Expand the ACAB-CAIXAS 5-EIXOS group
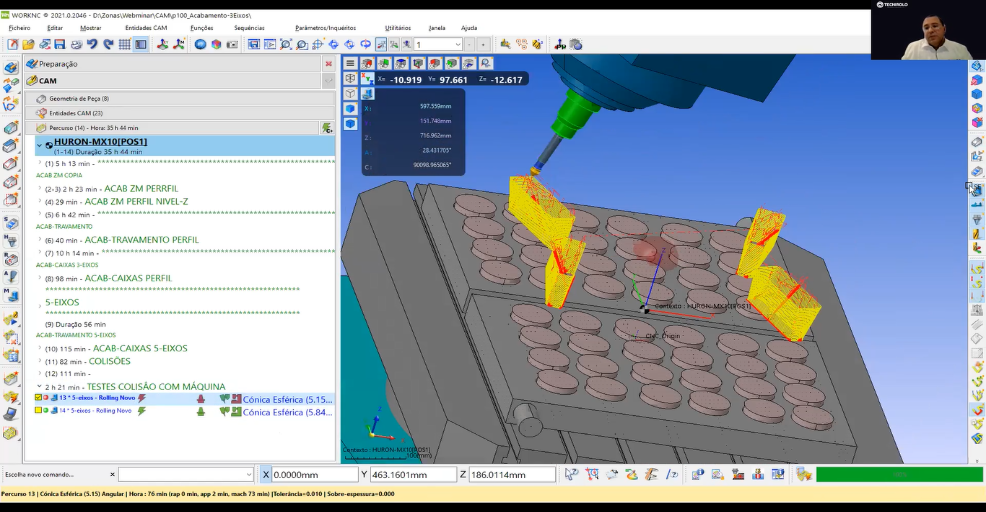This screenshot has width=986, height=512. [39, 348]
